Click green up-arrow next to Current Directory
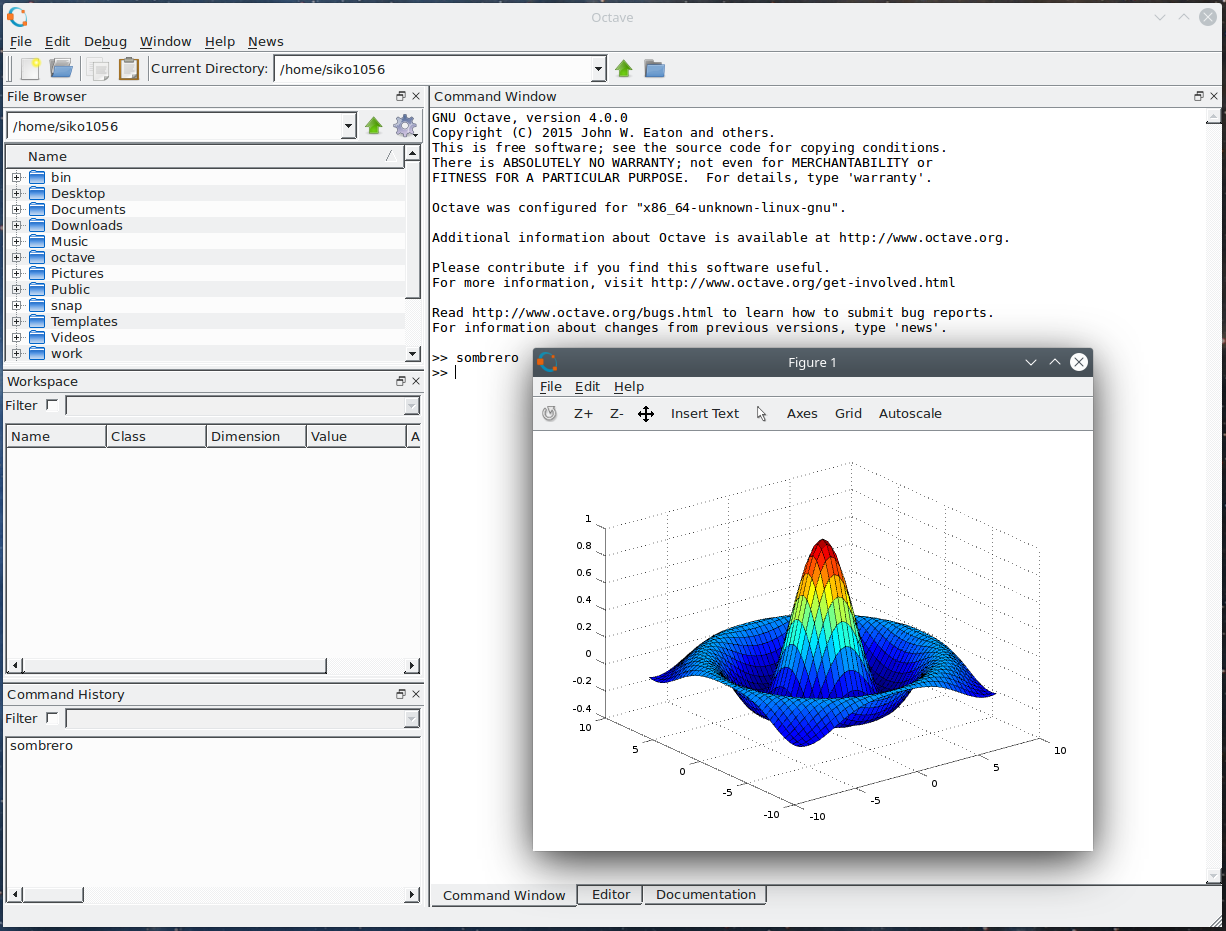The height and width of the screenshot is (931, 1226). click(x=624, y=69)
